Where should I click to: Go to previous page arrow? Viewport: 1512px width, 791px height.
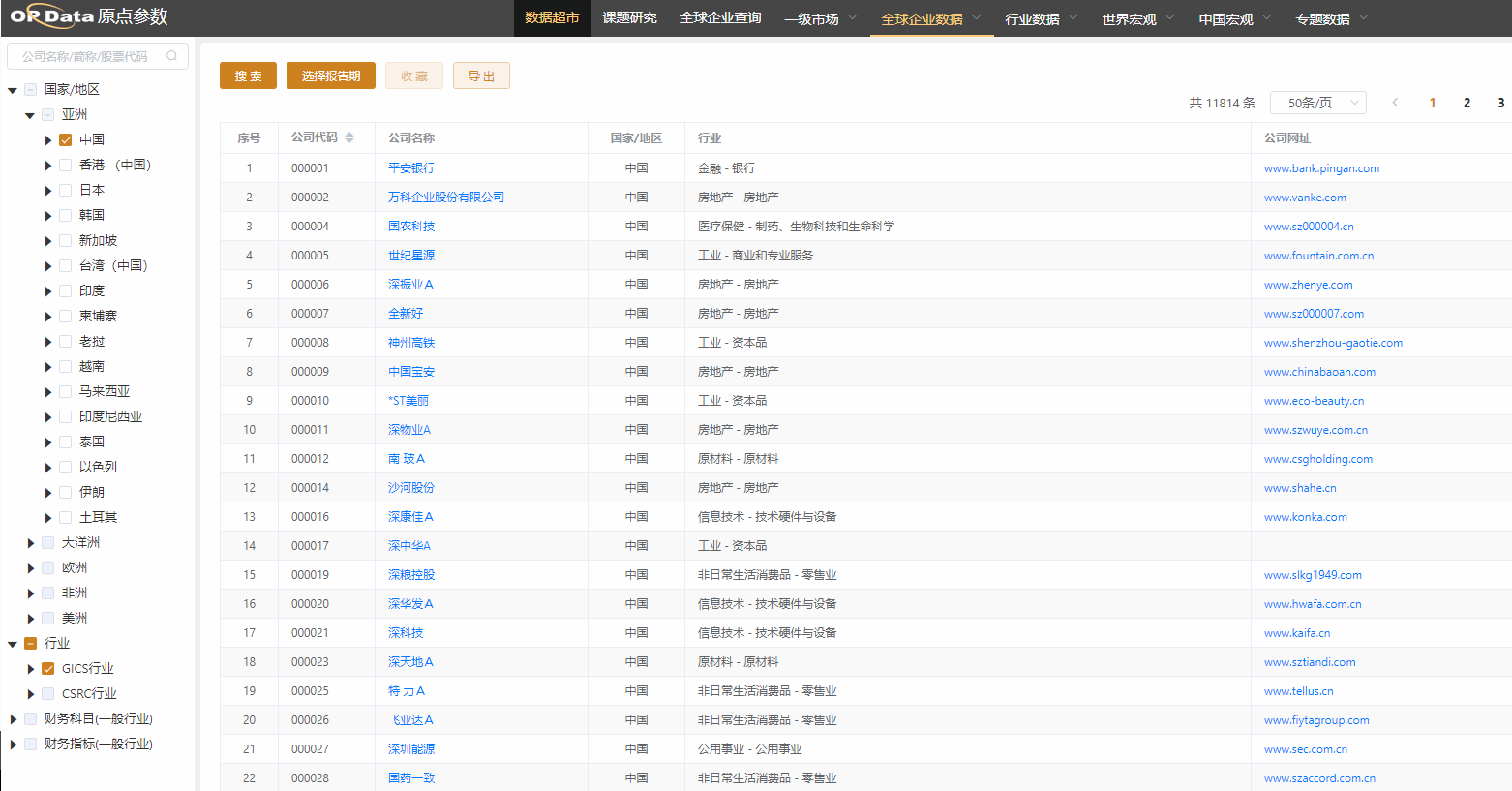(1395, 103)
